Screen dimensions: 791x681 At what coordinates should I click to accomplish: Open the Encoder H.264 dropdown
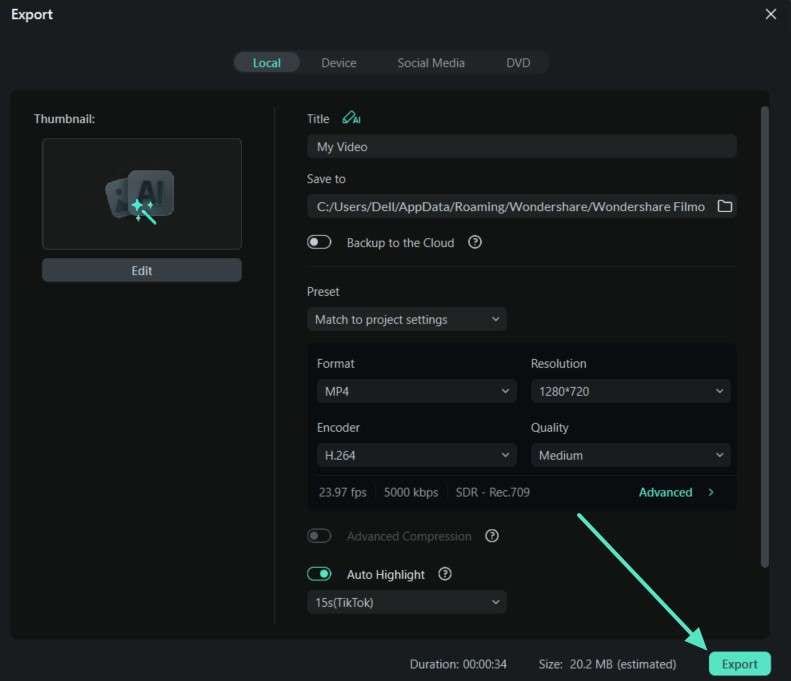[417, 456]
